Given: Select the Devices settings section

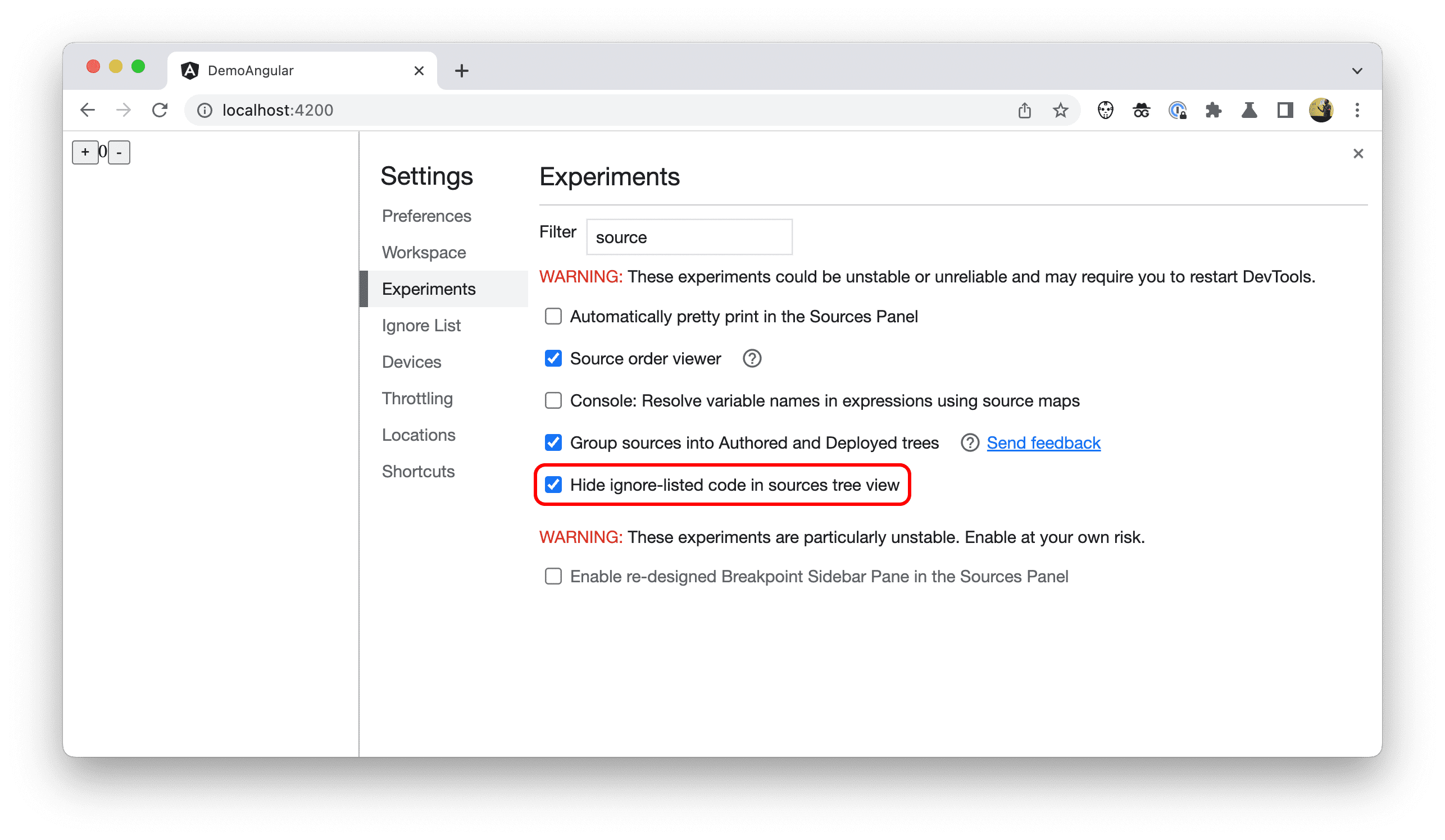Looking at the screenshot, I should [409, 361].
